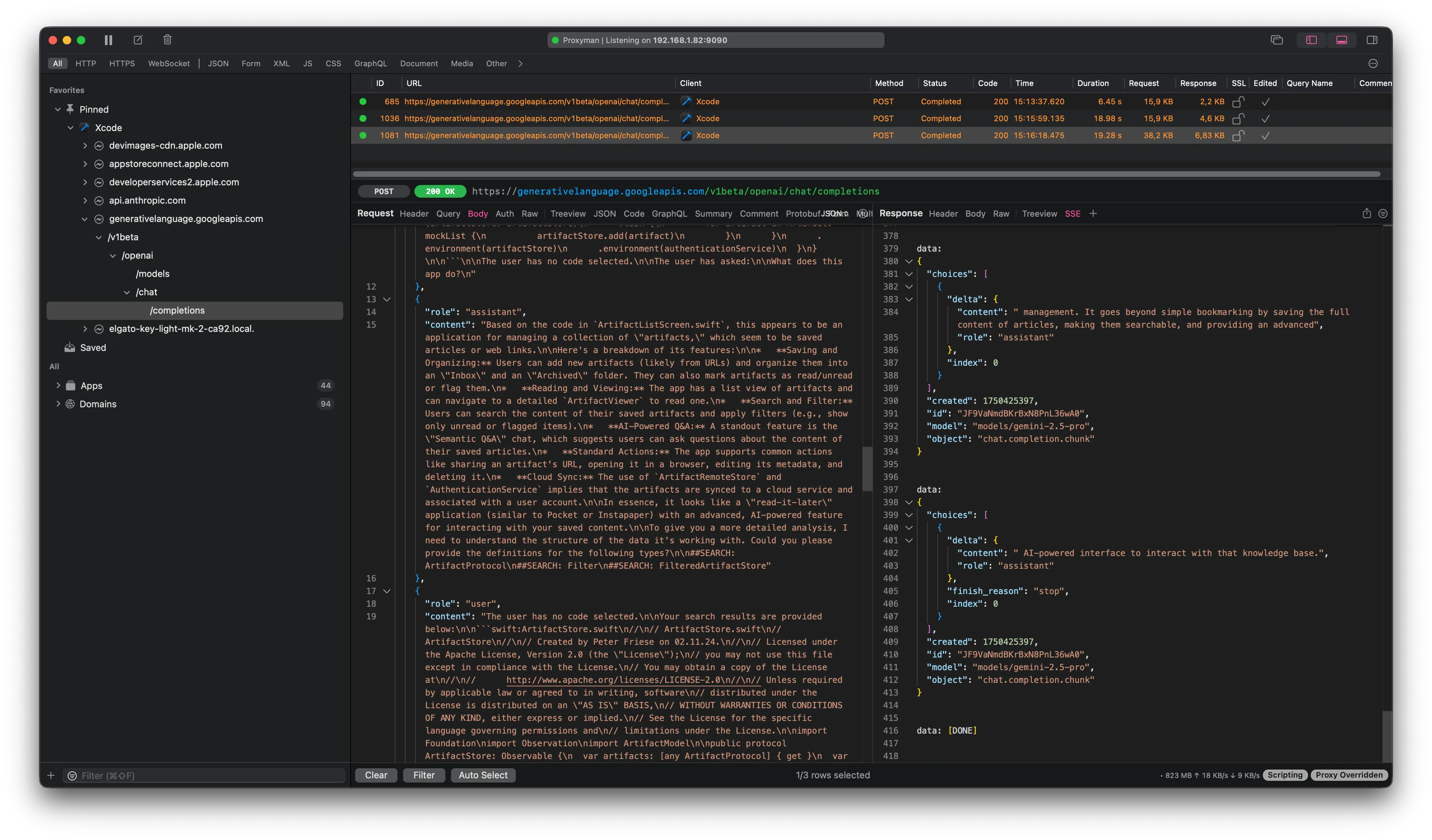This screenshot has width=1432, height=840.
Task: Click the horizontal scrollbar under request list
Action: [866, 174]
